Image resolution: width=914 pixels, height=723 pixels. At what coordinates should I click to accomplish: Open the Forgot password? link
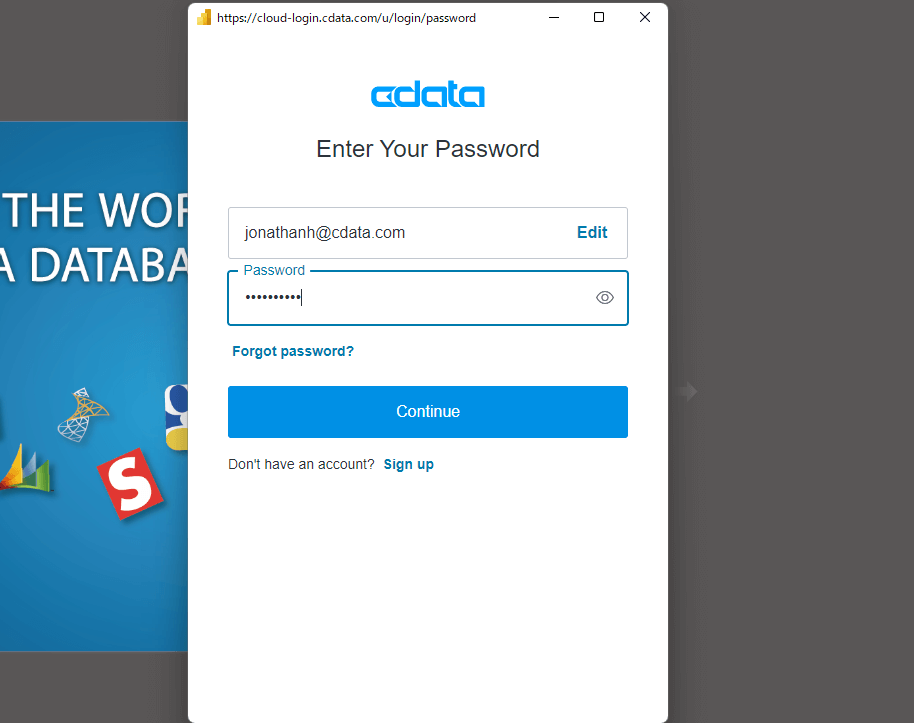293,351
